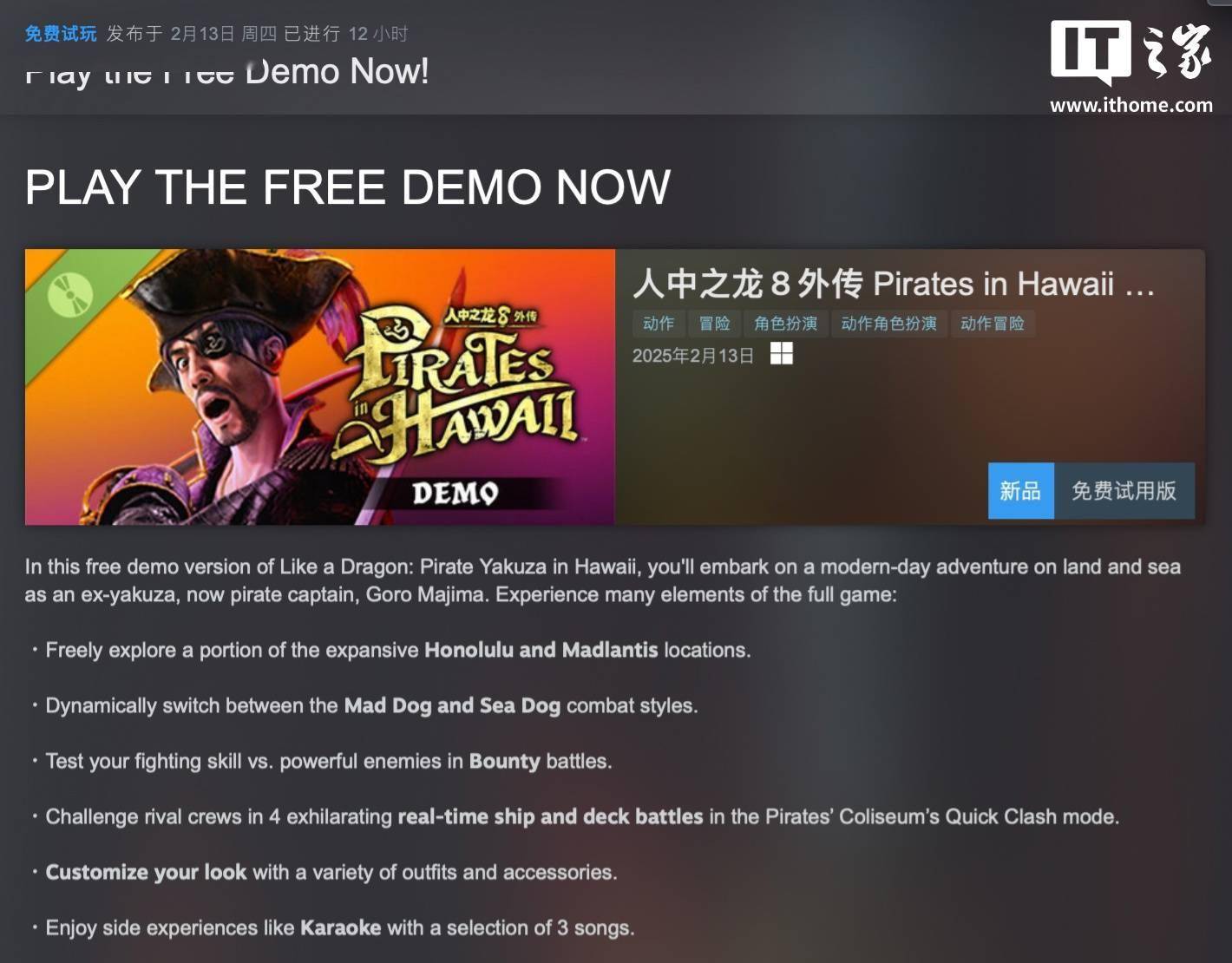Click the IT之家 watermark logo

click(x=1131, y=53)
